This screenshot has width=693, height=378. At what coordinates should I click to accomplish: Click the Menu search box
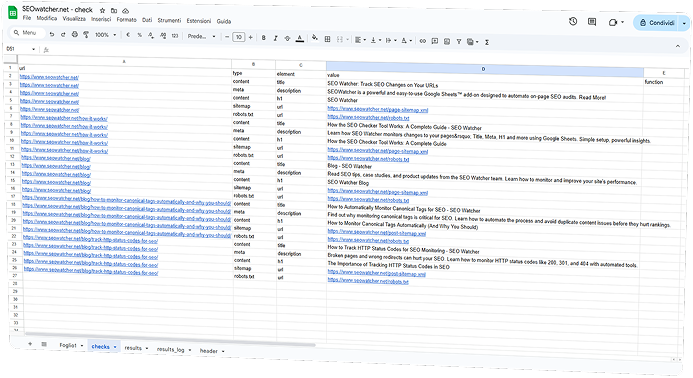click(27, 33)
